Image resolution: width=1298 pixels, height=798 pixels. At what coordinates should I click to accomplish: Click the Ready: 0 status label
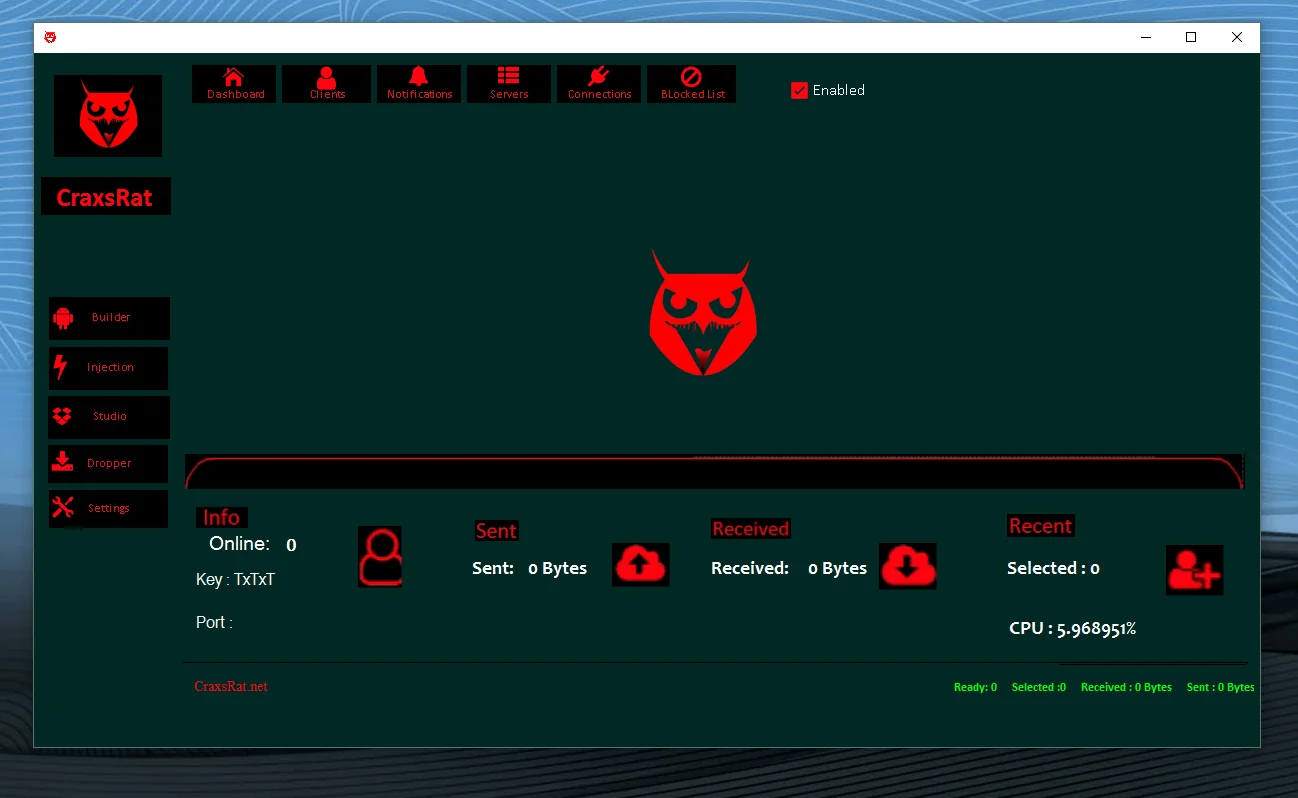[975, 687]
